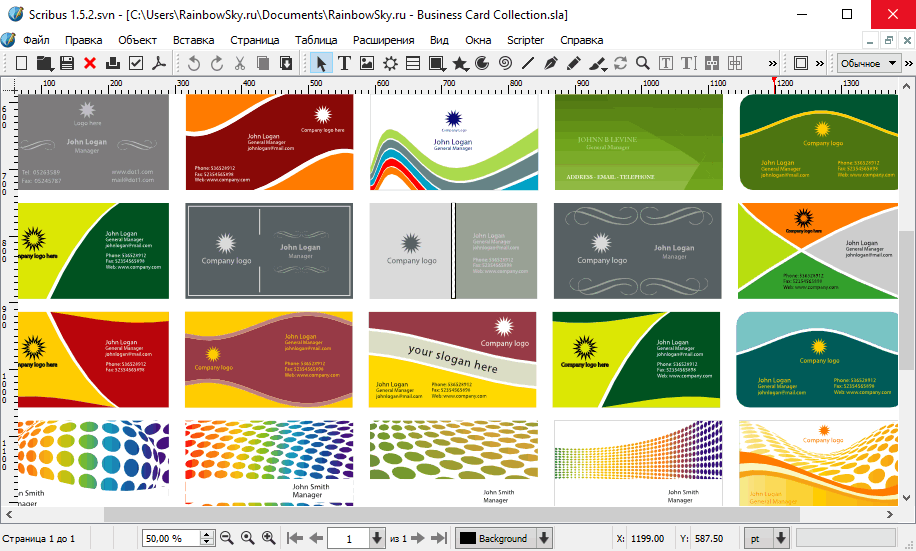Create a new document with the blank page icon
The height and width of the screenshot is (551, 916).
click(x=22, y=63)
